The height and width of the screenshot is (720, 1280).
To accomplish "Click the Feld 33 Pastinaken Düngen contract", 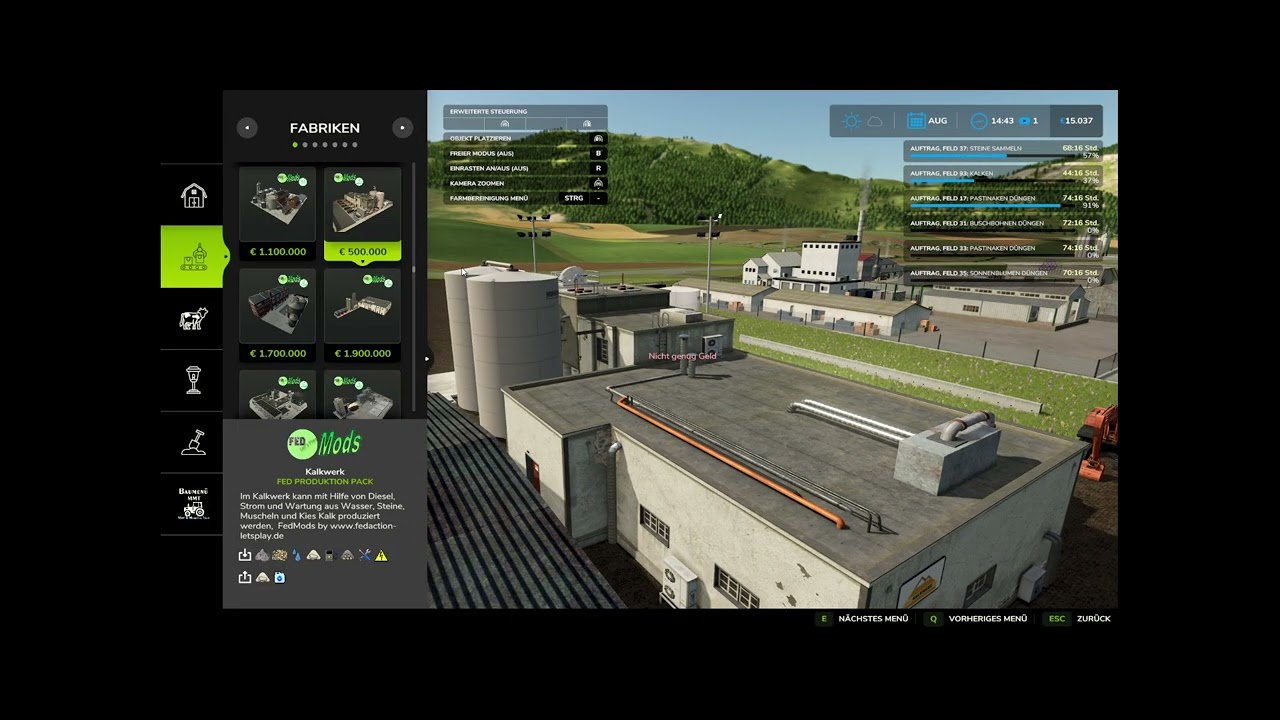I will (1003, 250).
